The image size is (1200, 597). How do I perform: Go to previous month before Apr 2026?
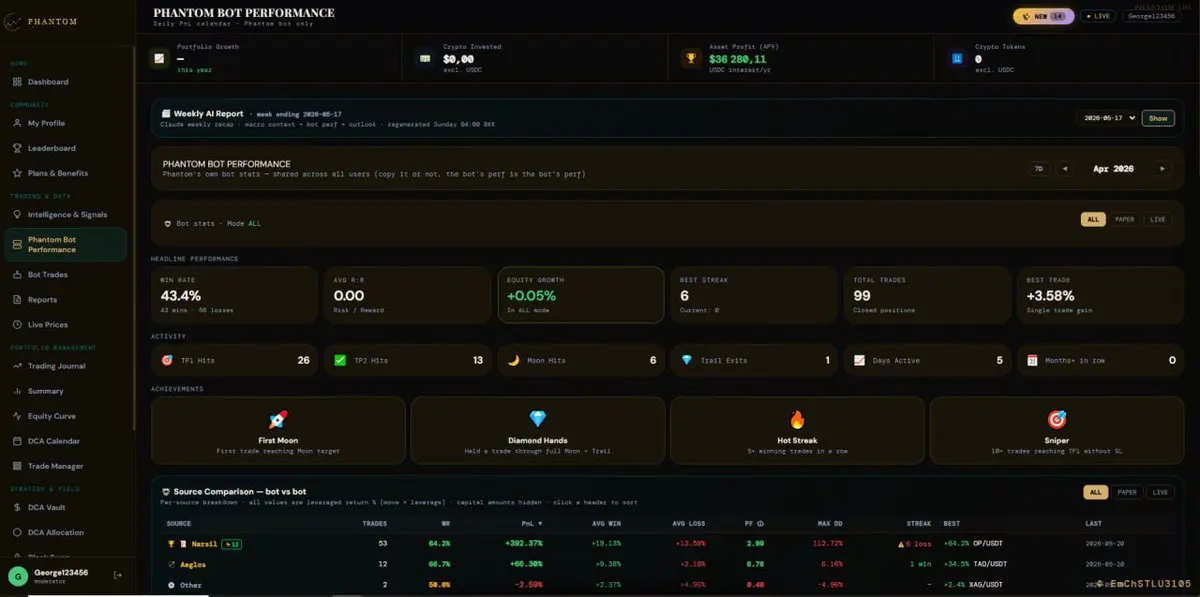1064,169
